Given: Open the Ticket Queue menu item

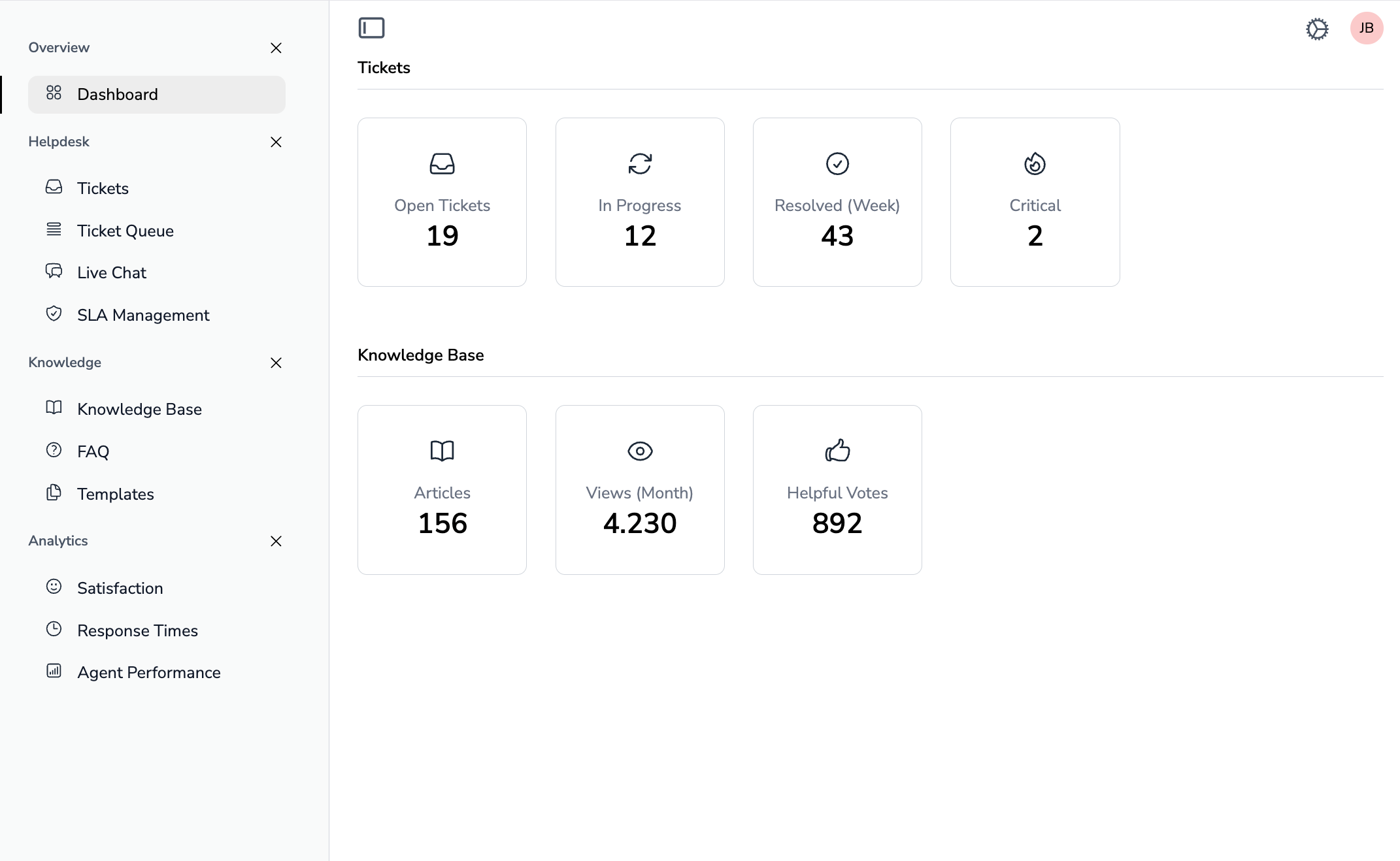Looking at the screenshot, I should coord(125,231).
